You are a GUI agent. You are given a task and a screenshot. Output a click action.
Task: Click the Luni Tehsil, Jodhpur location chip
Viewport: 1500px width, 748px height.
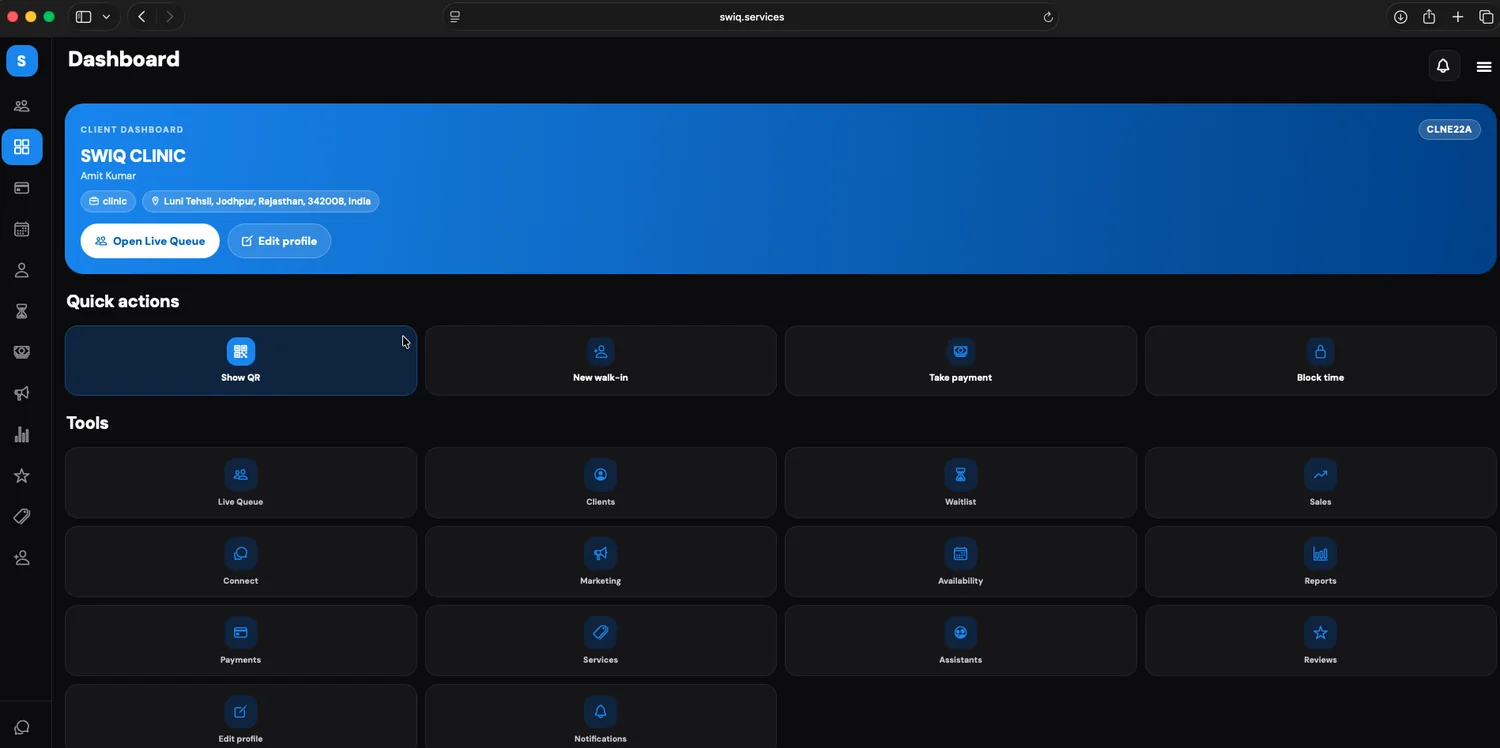[261, 201]
